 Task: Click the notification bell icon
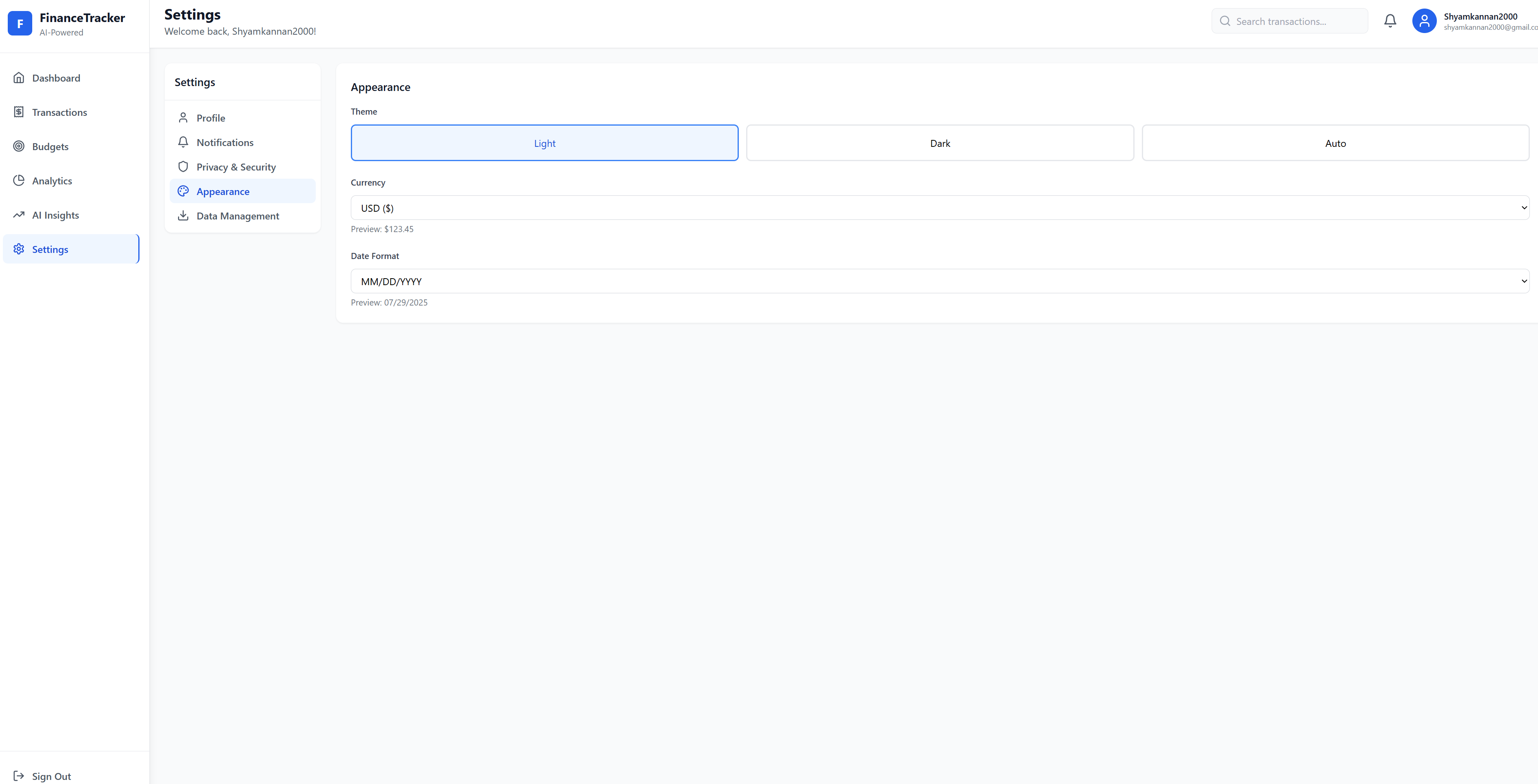coord(1390,21)
